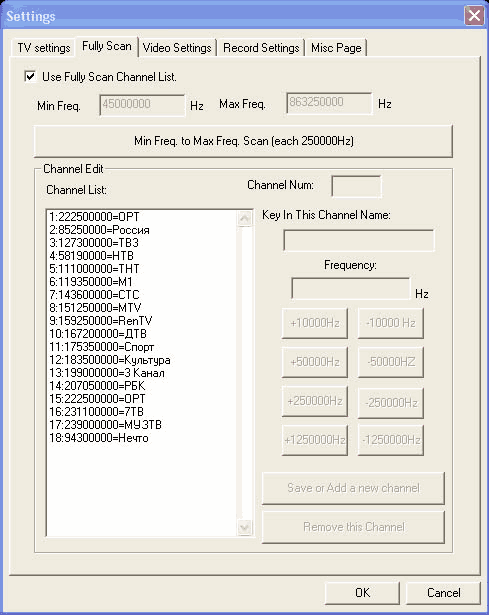Click the +250000Hz button

(x=315, y=401)
